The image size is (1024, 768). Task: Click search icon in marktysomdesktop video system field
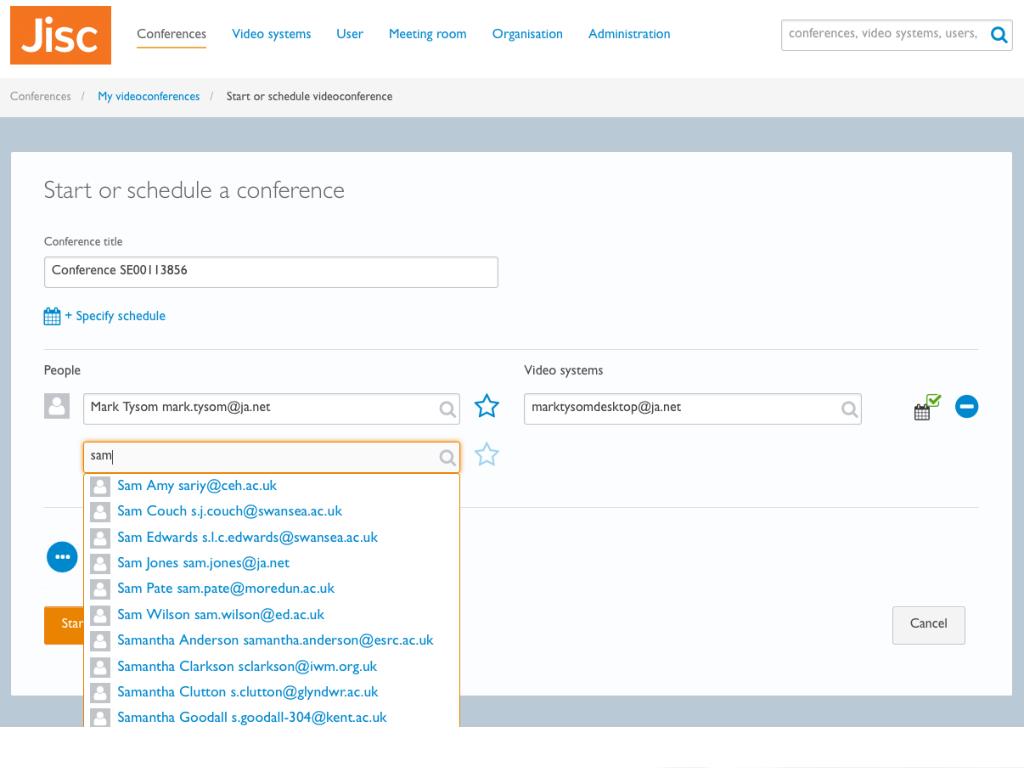click(x=849, y=409)
